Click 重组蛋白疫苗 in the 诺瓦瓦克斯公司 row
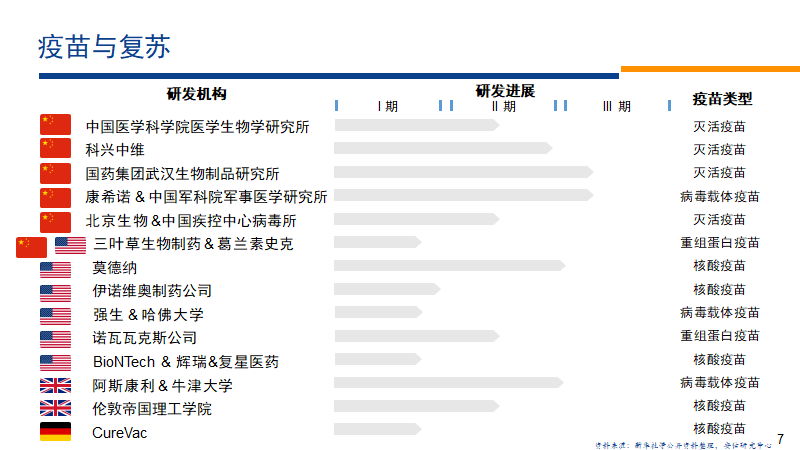 tap(719, 335)
